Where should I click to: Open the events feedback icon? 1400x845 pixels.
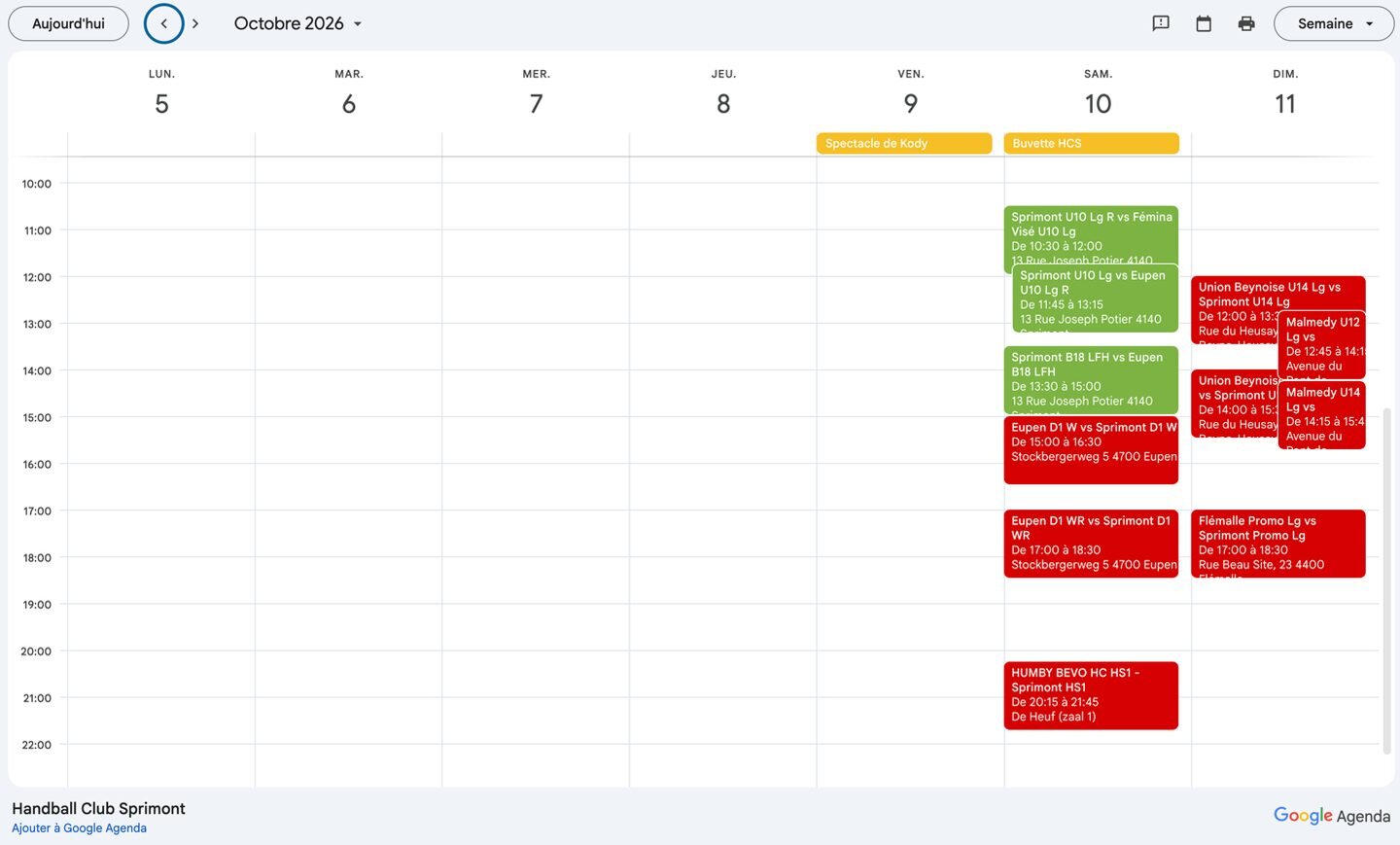pos(1161,23)
